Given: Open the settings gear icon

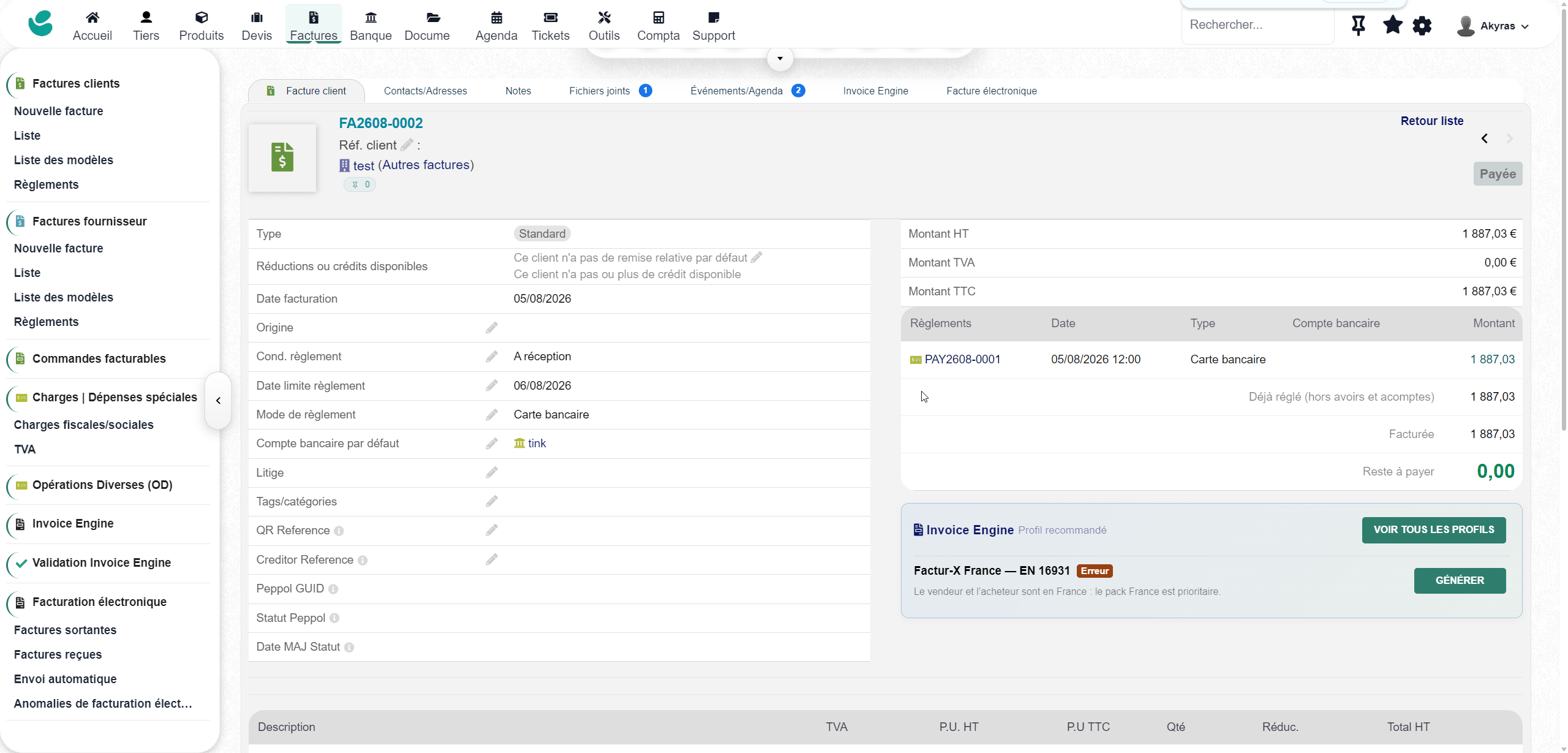Looking at the screenshot, I should 1422,26.
